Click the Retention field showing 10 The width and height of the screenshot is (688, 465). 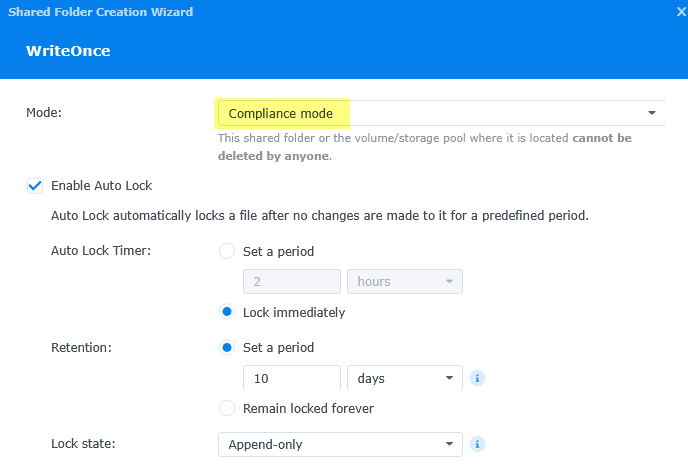tap(292, 379)
